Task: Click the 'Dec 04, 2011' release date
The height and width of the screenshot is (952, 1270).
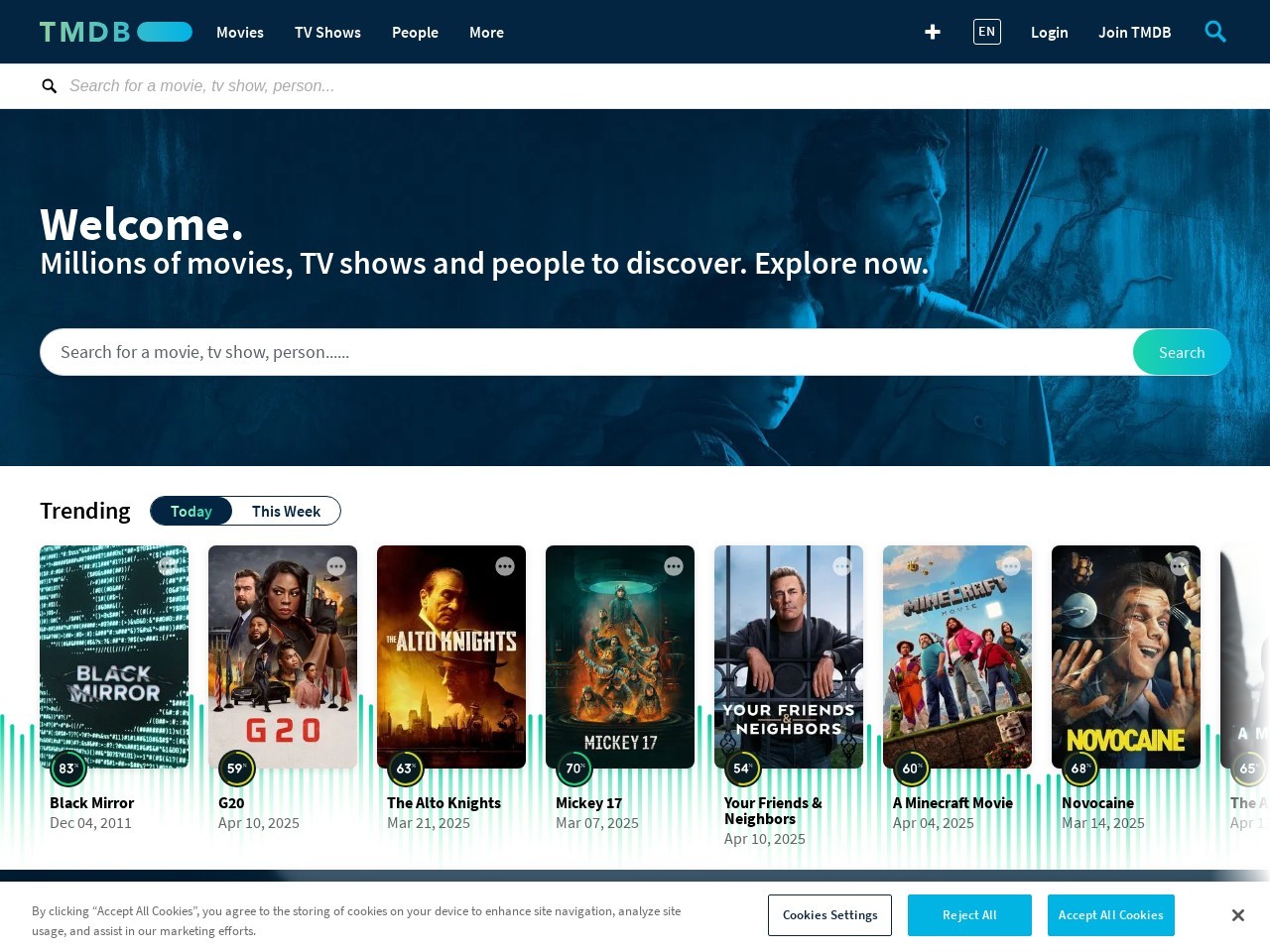Action: (90, 823)
